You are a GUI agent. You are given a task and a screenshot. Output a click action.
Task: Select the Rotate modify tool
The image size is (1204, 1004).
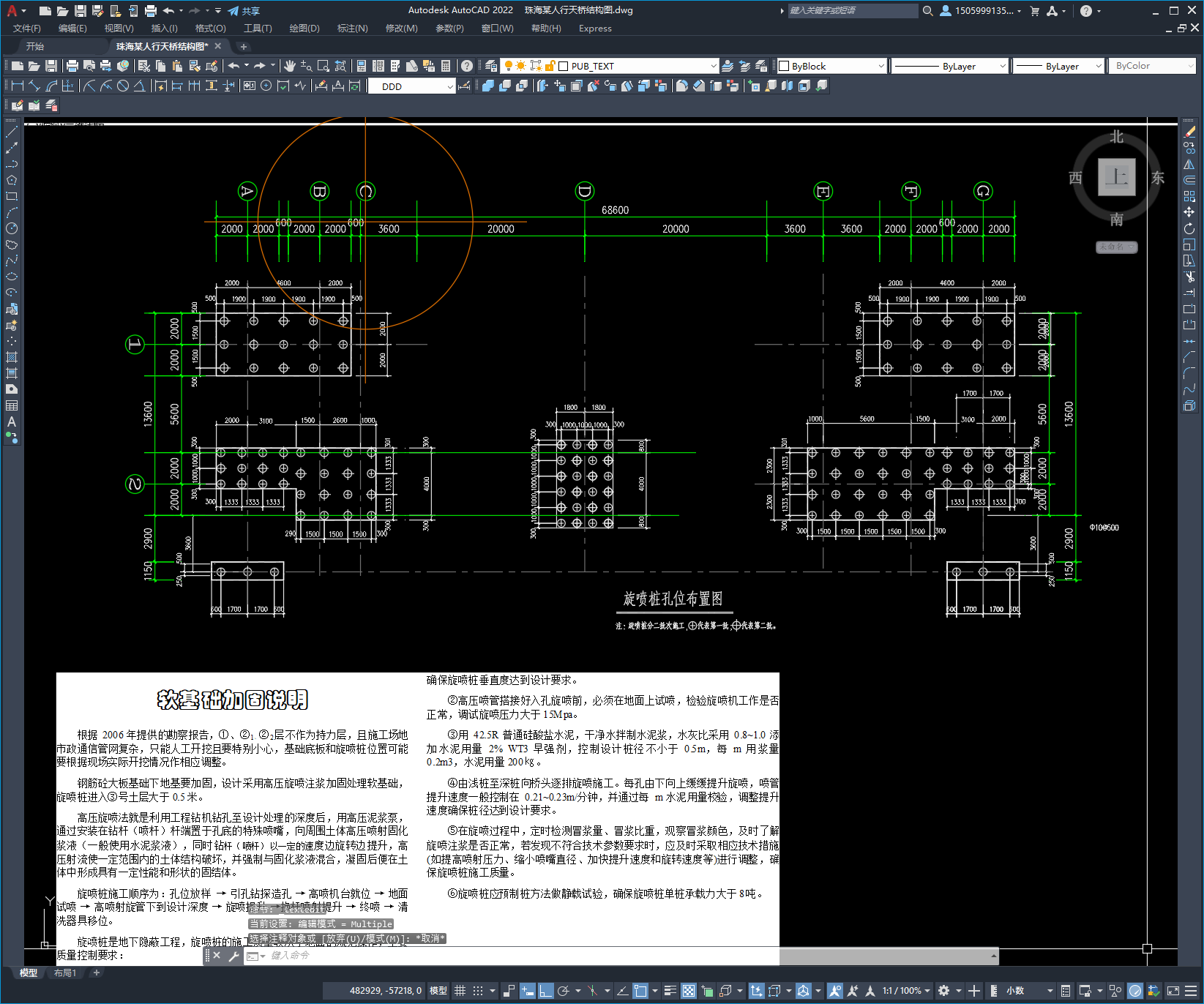[1189, 228]
